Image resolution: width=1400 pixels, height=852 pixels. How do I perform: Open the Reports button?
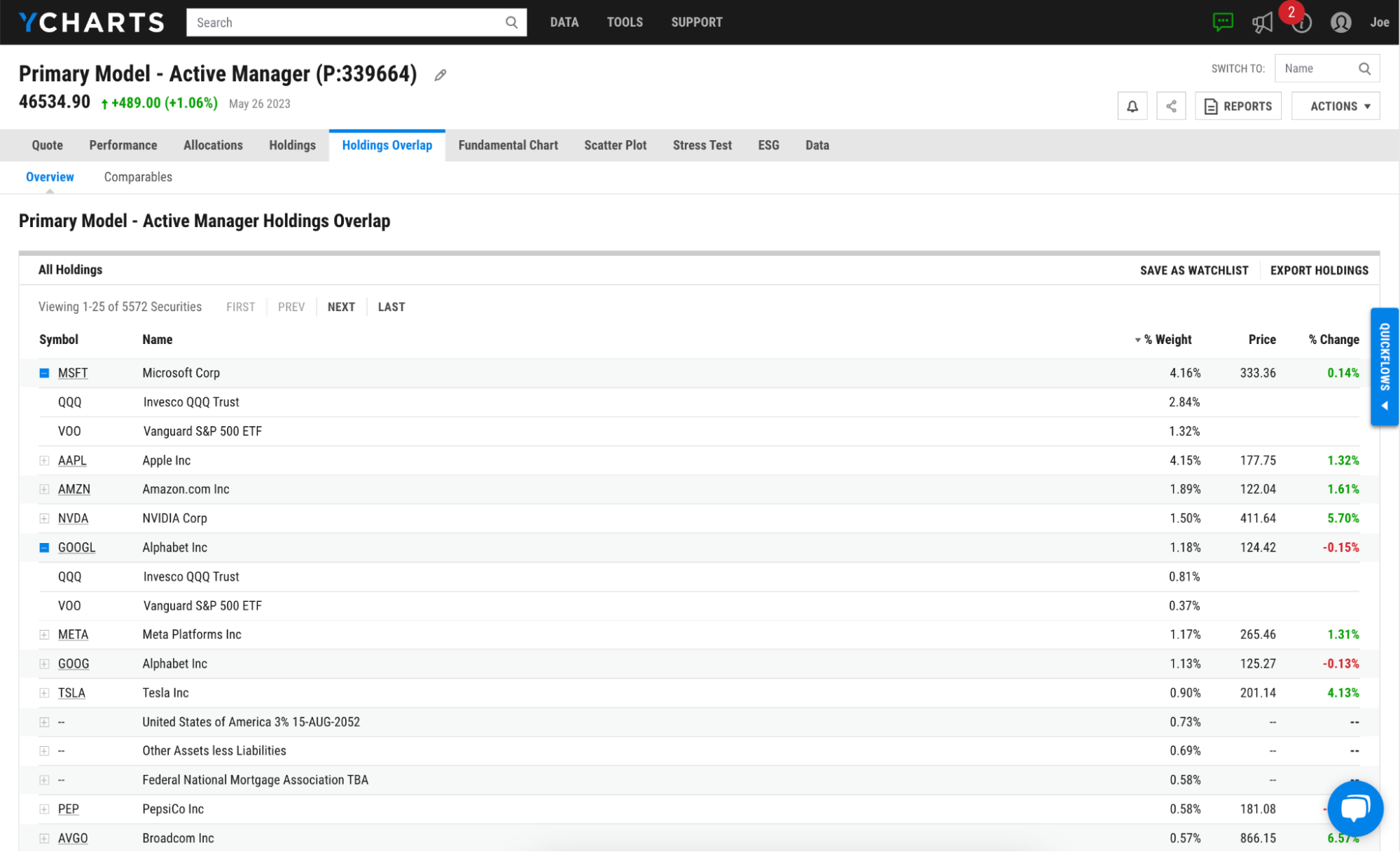(1238, 106)
